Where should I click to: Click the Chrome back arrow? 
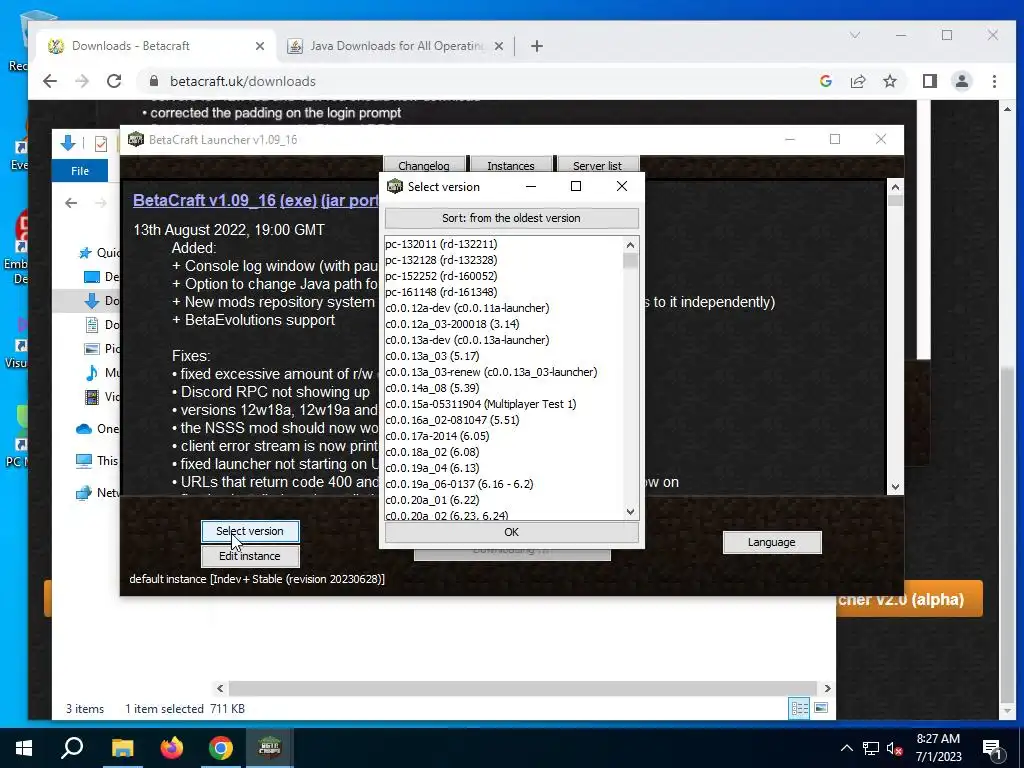tap(50, 81)
